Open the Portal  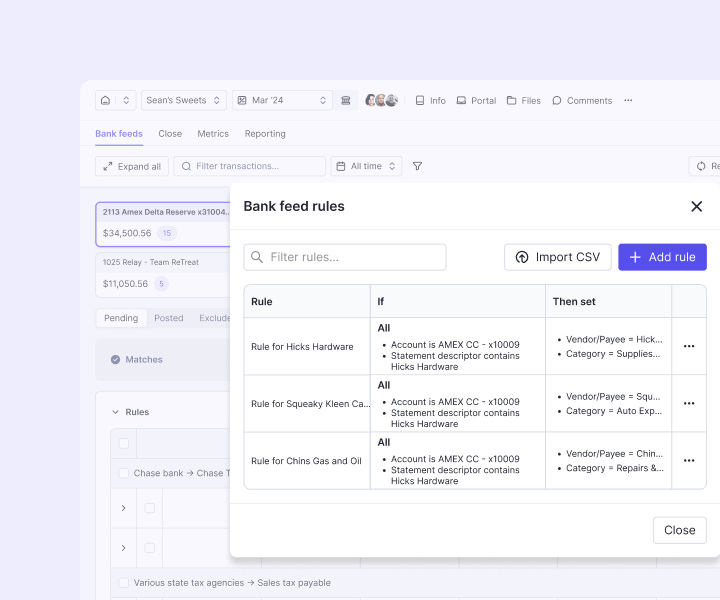coord(476,101)
